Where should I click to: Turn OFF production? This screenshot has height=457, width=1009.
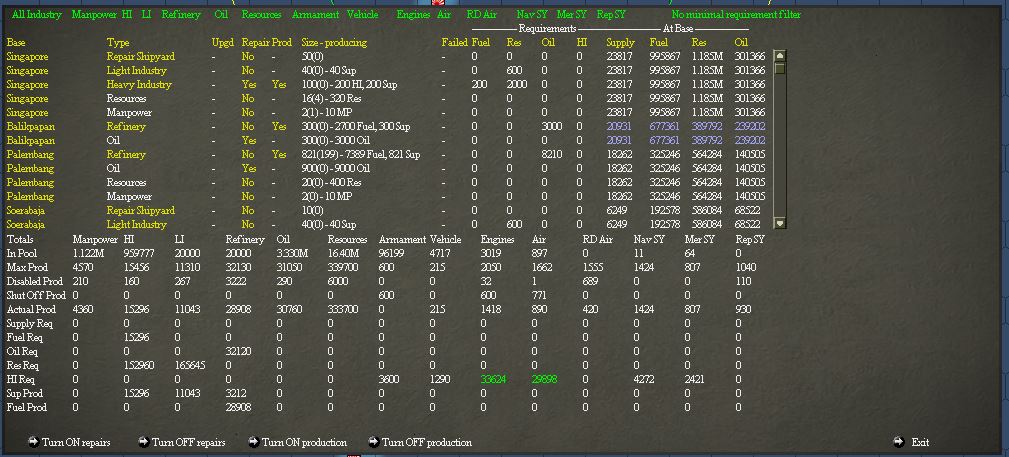[420, 442]
